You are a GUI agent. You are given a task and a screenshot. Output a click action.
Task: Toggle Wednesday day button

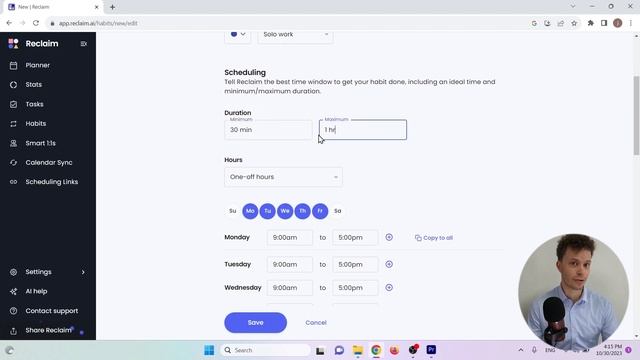[x=285, y=211]
